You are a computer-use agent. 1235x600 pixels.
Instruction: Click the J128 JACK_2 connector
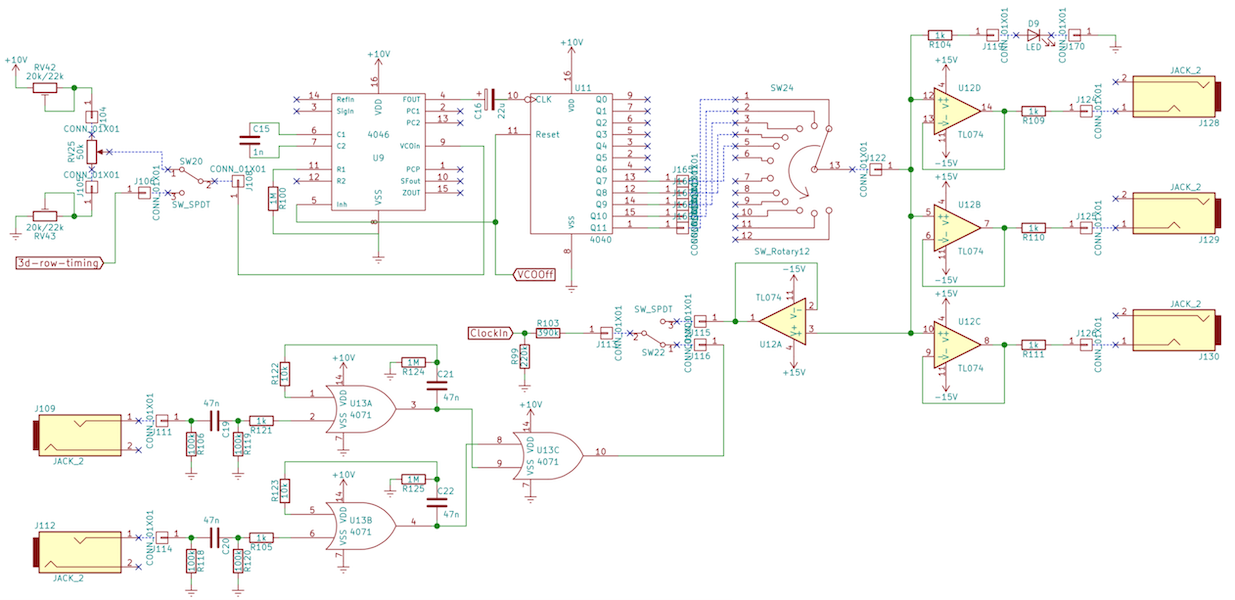coord(1178,99)
